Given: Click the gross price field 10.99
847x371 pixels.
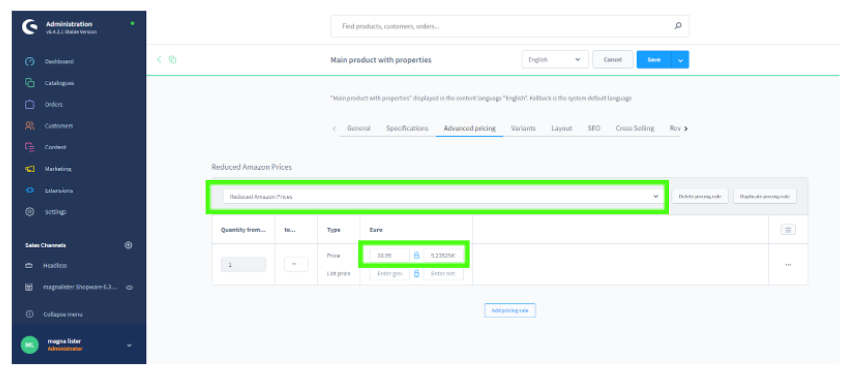Looking at the screenshot, I should click(x=389, y=255).
